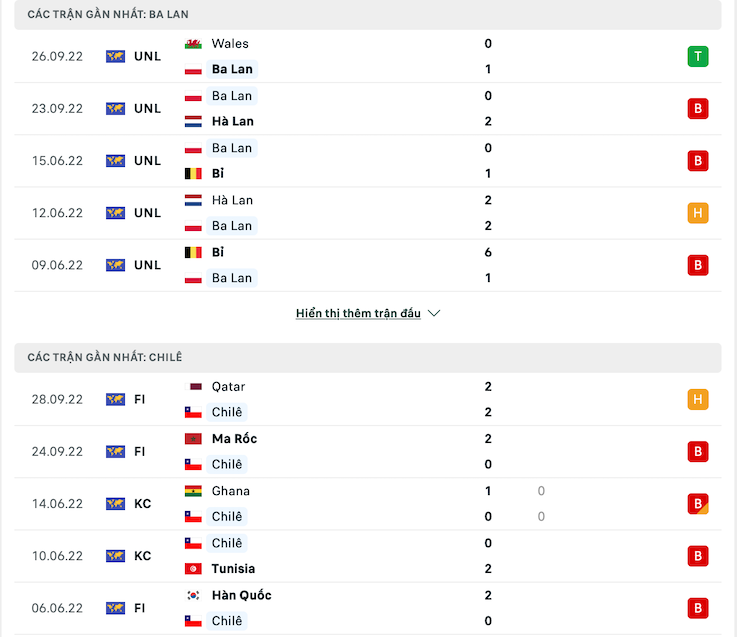Click the UNL competition icon on 26.09.22 row
The width and height of the screenshot is (737, 637).
[x=116, y=56]
